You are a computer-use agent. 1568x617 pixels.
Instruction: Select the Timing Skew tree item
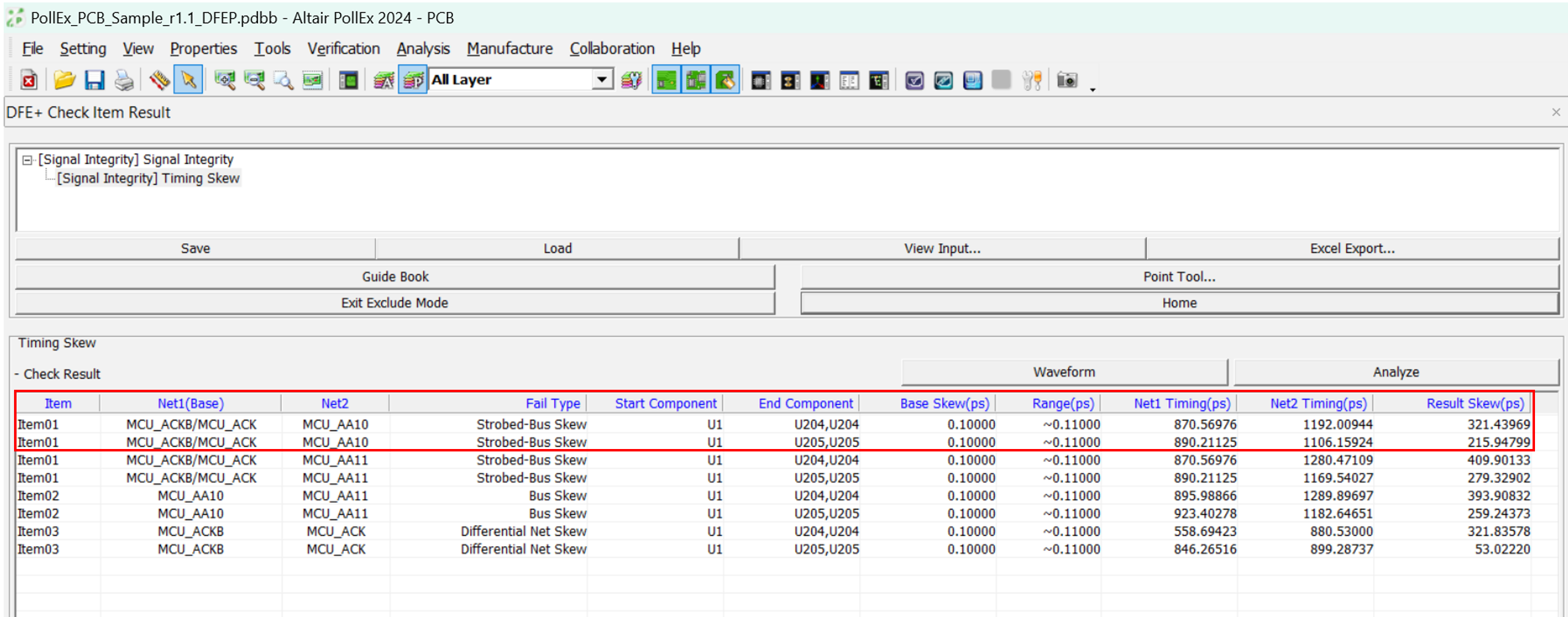pyautogui.click(x=148, y=178)
